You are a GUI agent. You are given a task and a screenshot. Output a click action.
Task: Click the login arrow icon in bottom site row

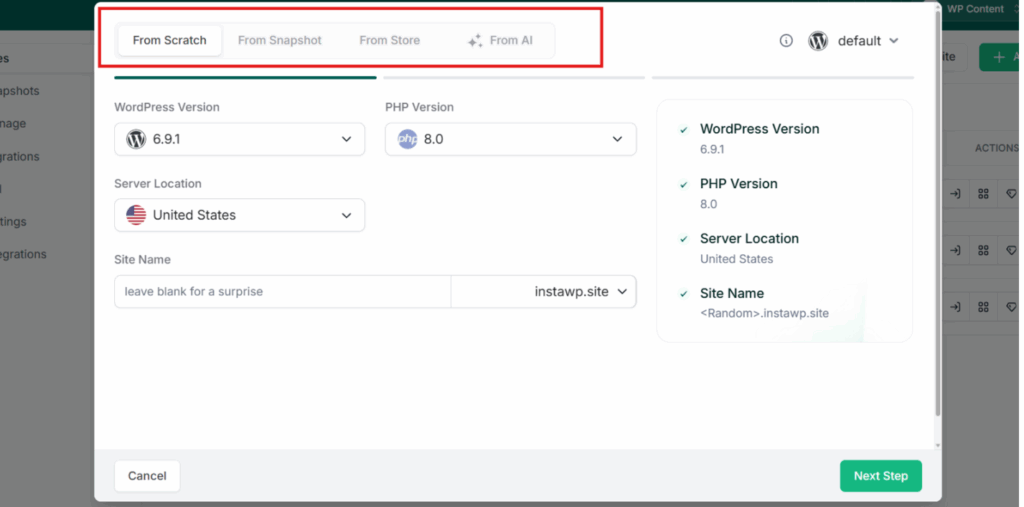point(955,306)
